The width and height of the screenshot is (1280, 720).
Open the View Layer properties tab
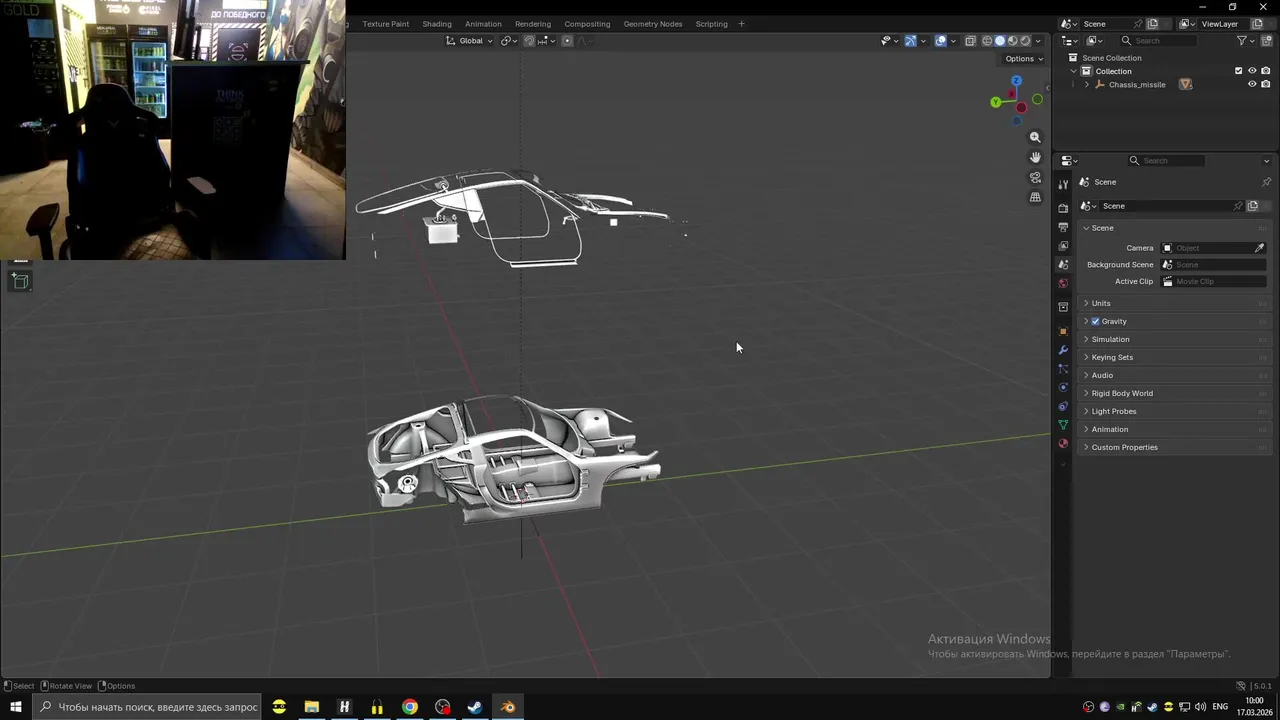pos(1063,246)
